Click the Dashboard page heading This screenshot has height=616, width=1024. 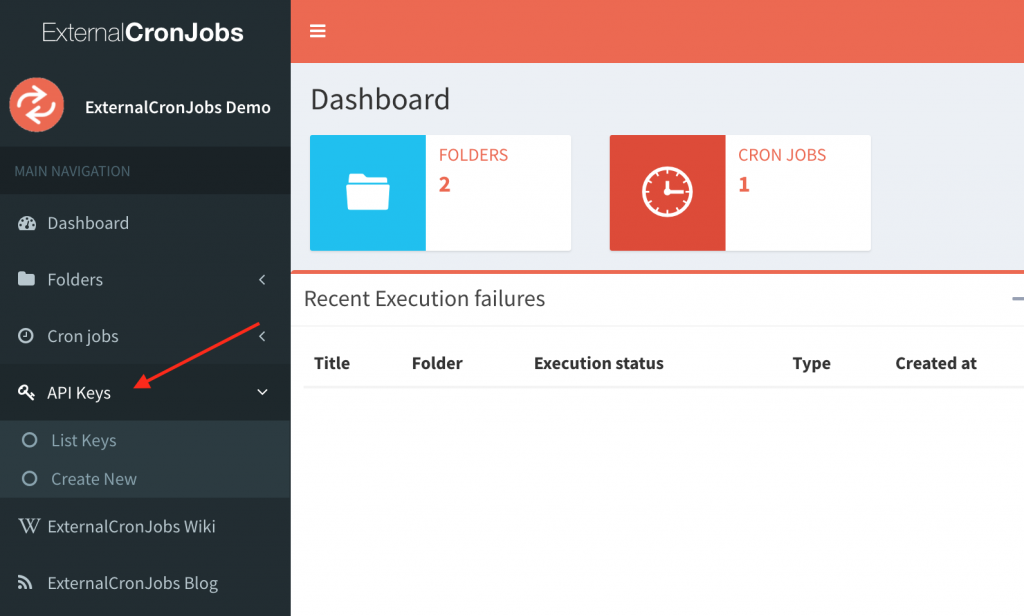click(380, 99)
